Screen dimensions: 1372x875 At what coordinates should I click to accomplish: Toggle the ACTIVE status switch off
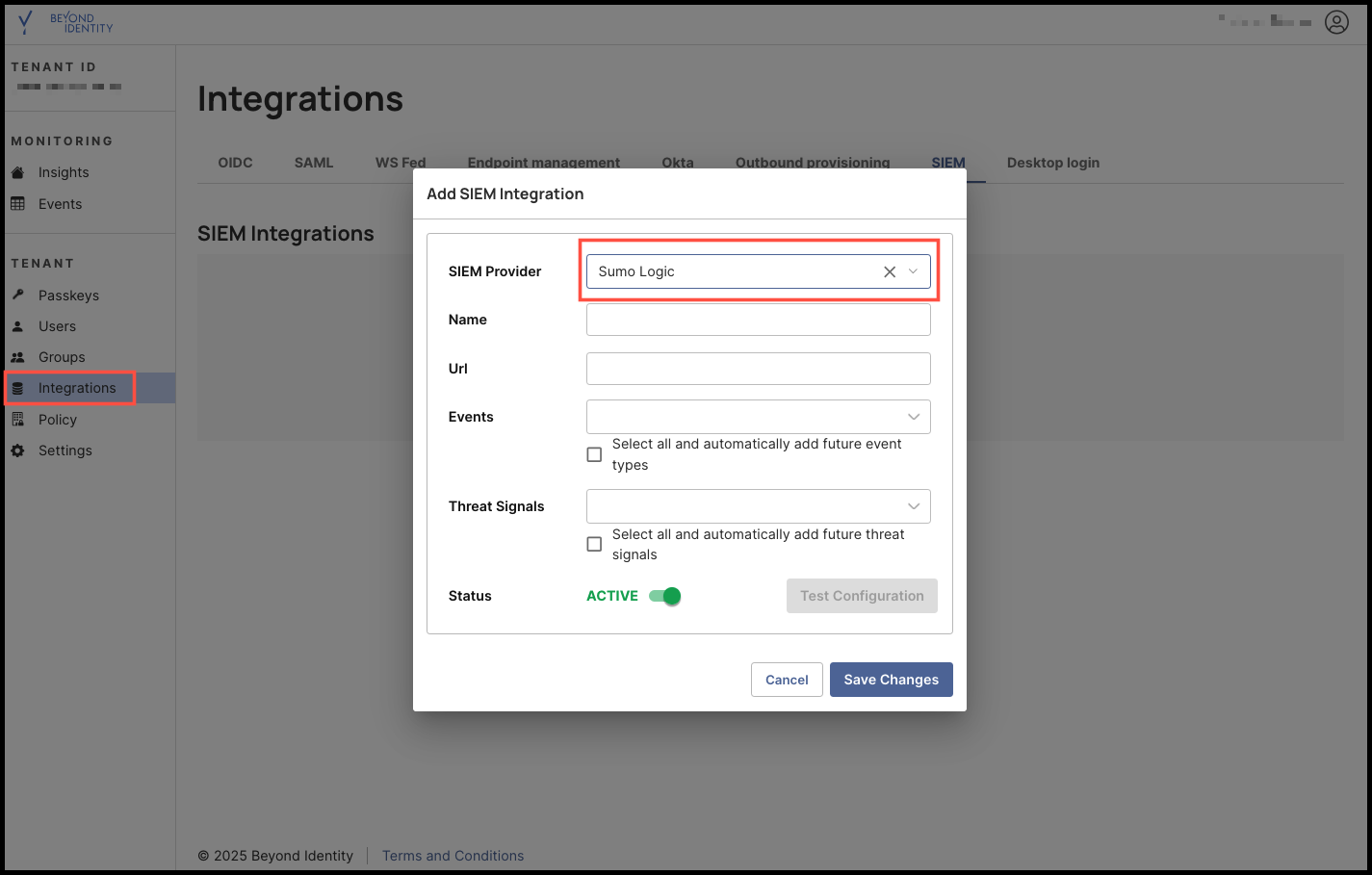click(x=665, y=596)
